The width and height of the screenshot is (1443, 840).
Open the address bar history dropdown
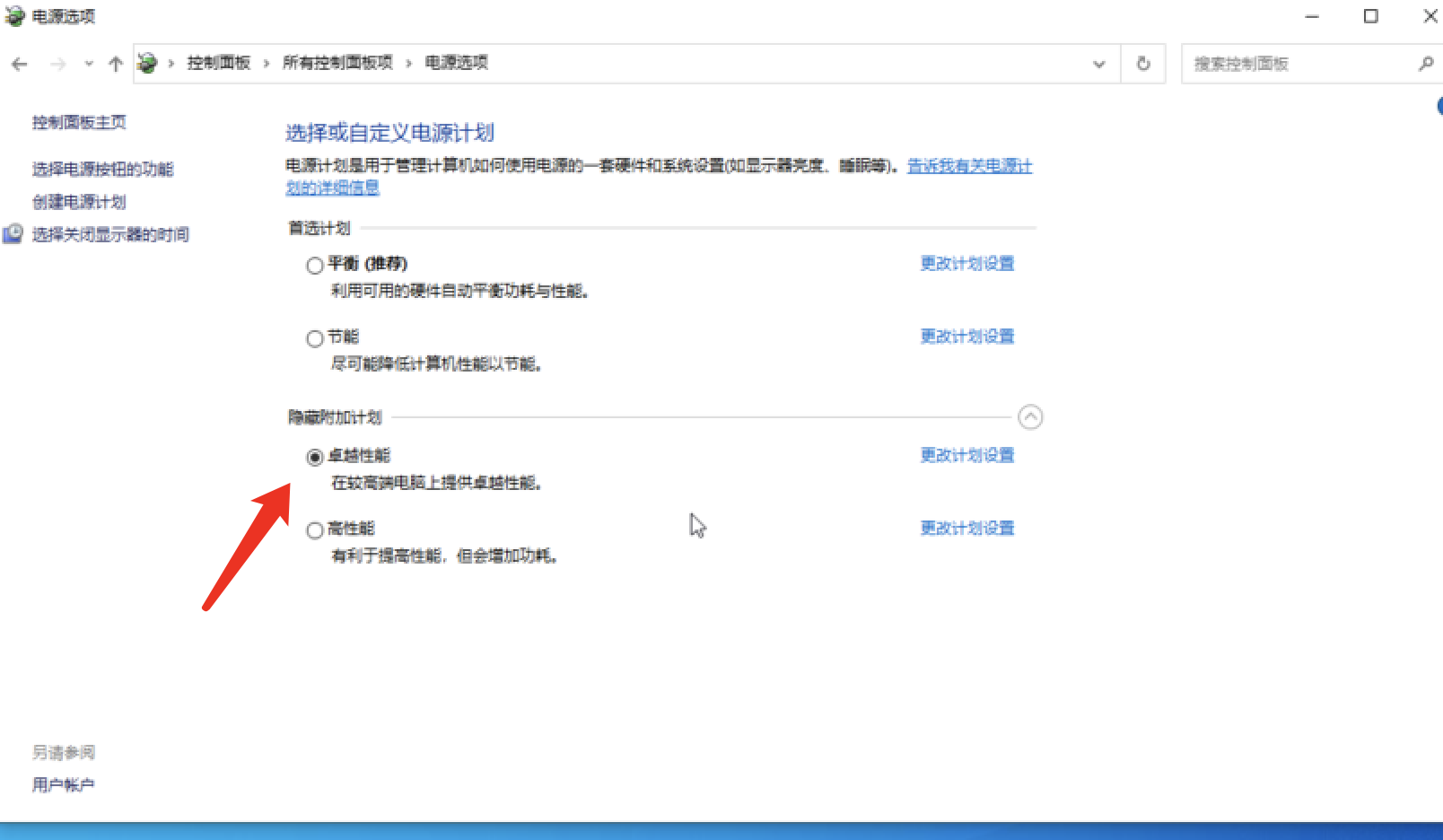click(x=1098, y=64)
